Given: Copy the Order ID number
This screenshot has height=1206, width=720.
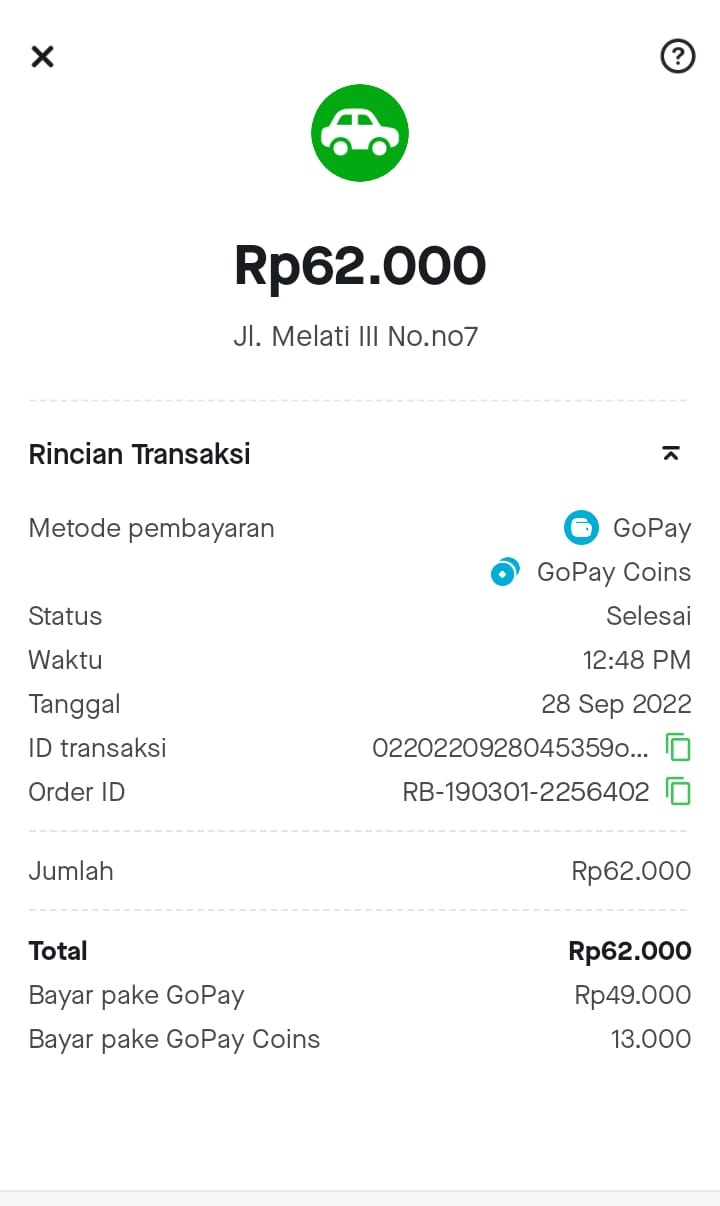Looking at the screenshot, I should [678, 792].
